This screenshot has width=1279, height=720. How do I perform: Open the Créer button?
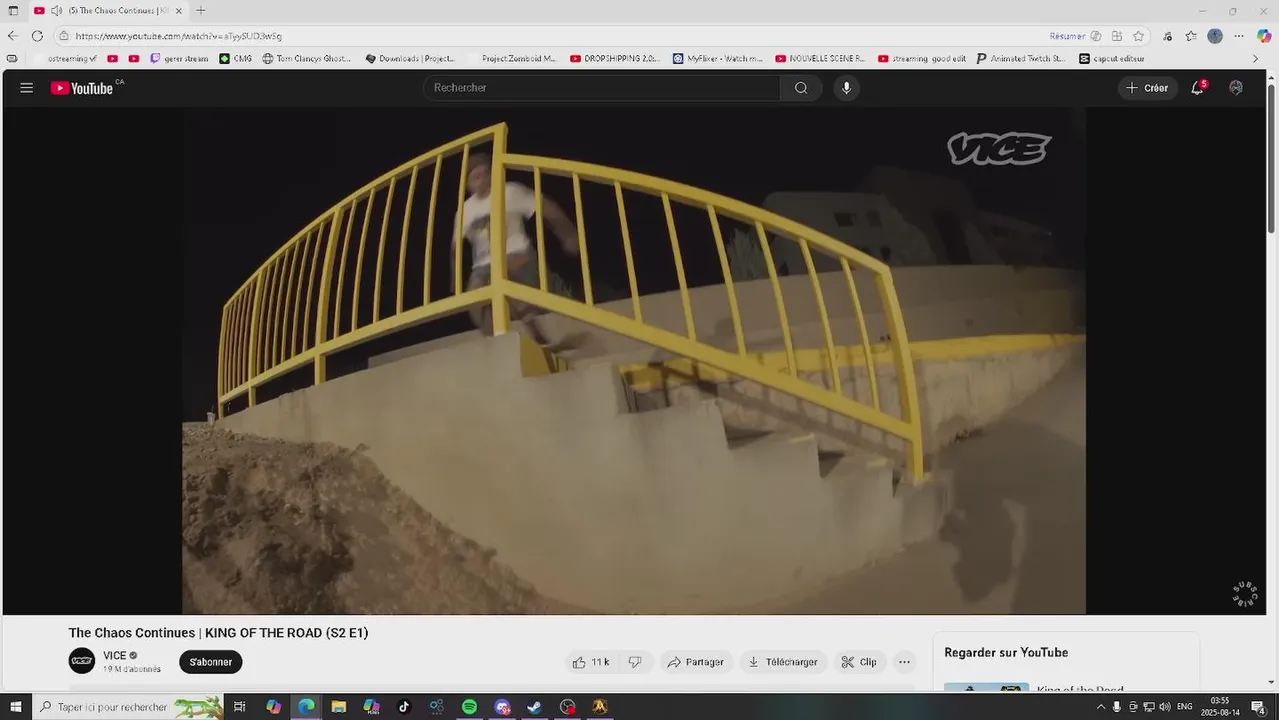tap(1147, 88)
